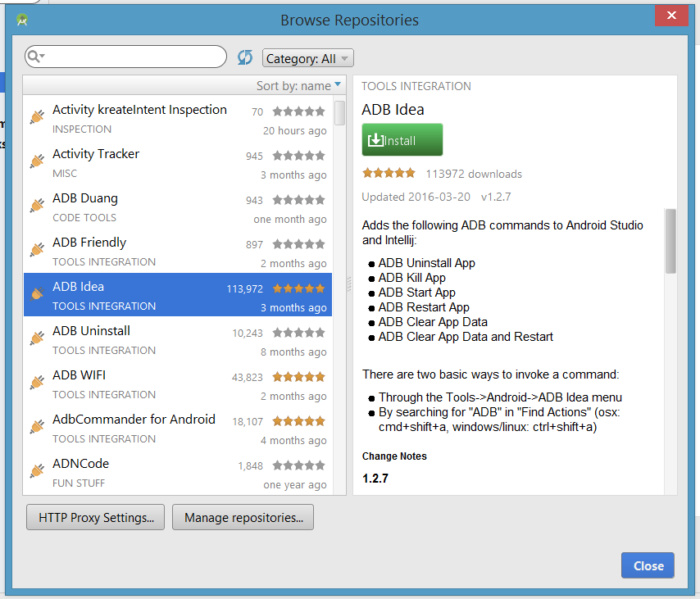
Task: Click the refresh plugin list icon
Action: coord(245,58)
